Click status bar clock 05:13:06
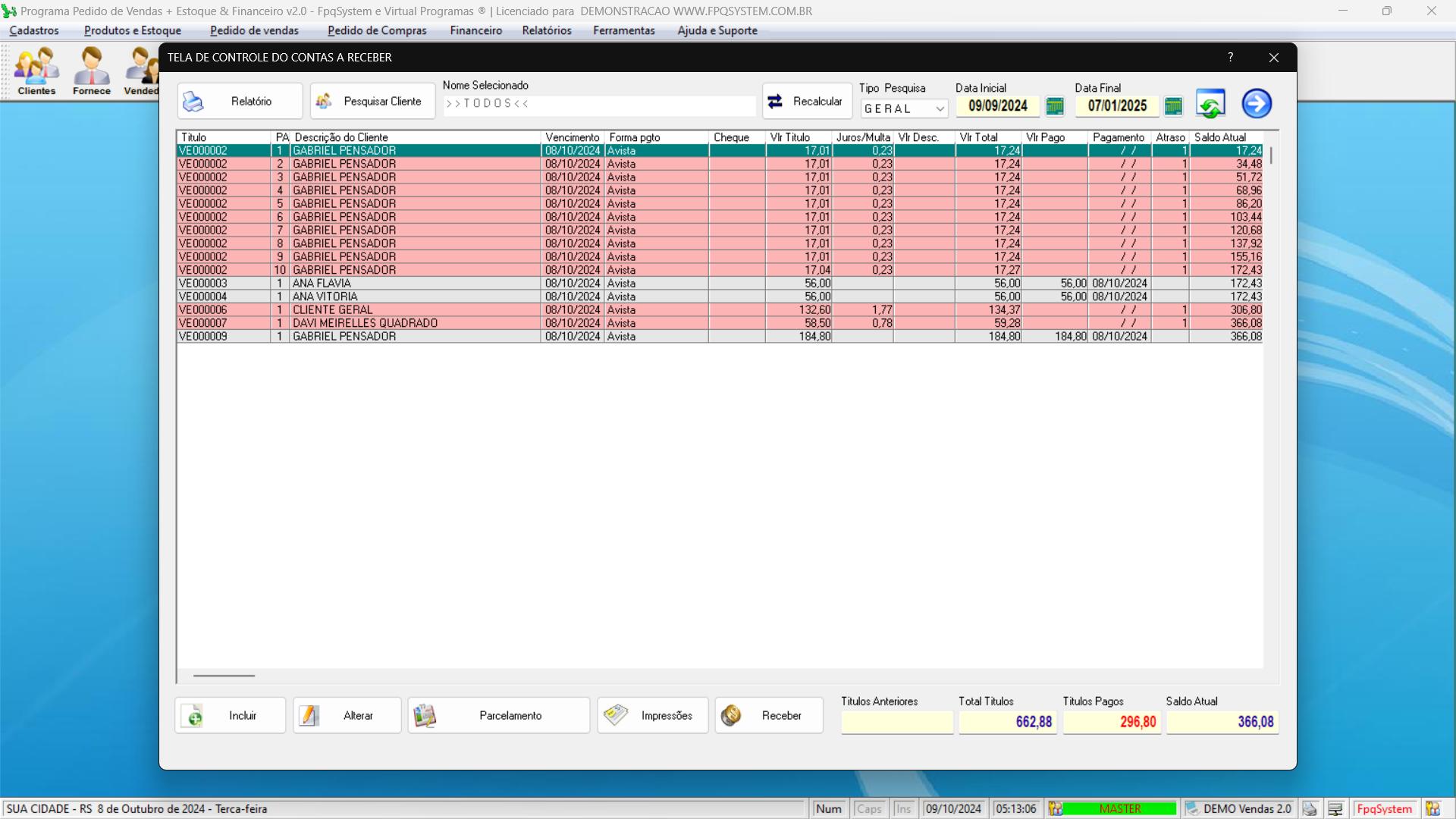This screenshot has height=819, width=1456. click(1015, 809)
